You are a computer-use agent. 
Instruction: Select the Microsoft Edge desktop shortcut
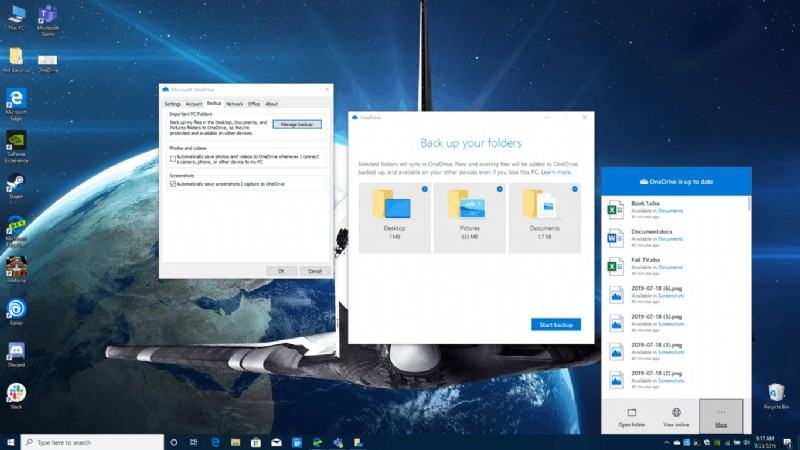[16, 105]
